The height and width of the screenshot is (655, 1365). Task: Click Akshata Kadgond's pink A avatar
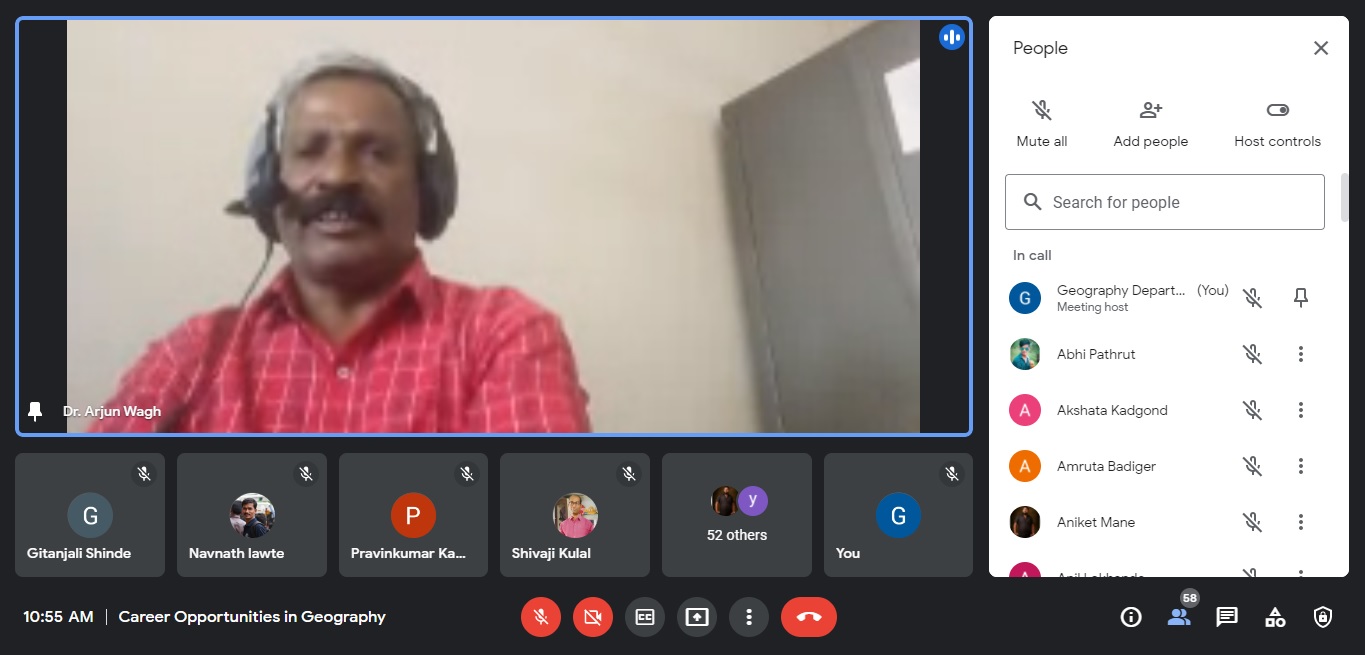(1025, 410)
